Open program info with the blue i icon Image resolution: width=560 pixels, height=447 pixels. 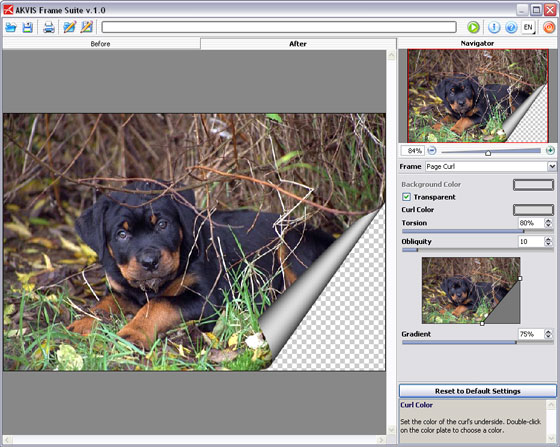494,27
